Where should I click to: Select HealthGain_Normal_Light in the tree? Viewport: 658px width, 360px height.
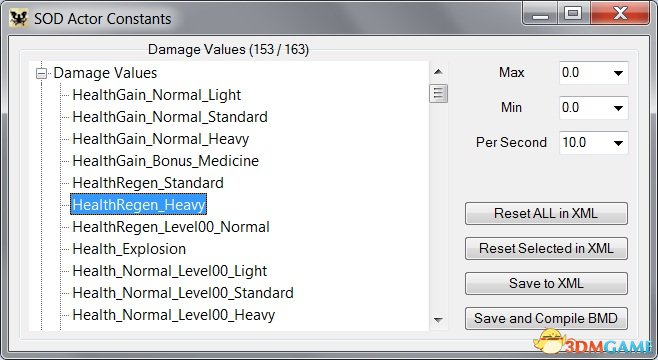(x=157, y=95)
